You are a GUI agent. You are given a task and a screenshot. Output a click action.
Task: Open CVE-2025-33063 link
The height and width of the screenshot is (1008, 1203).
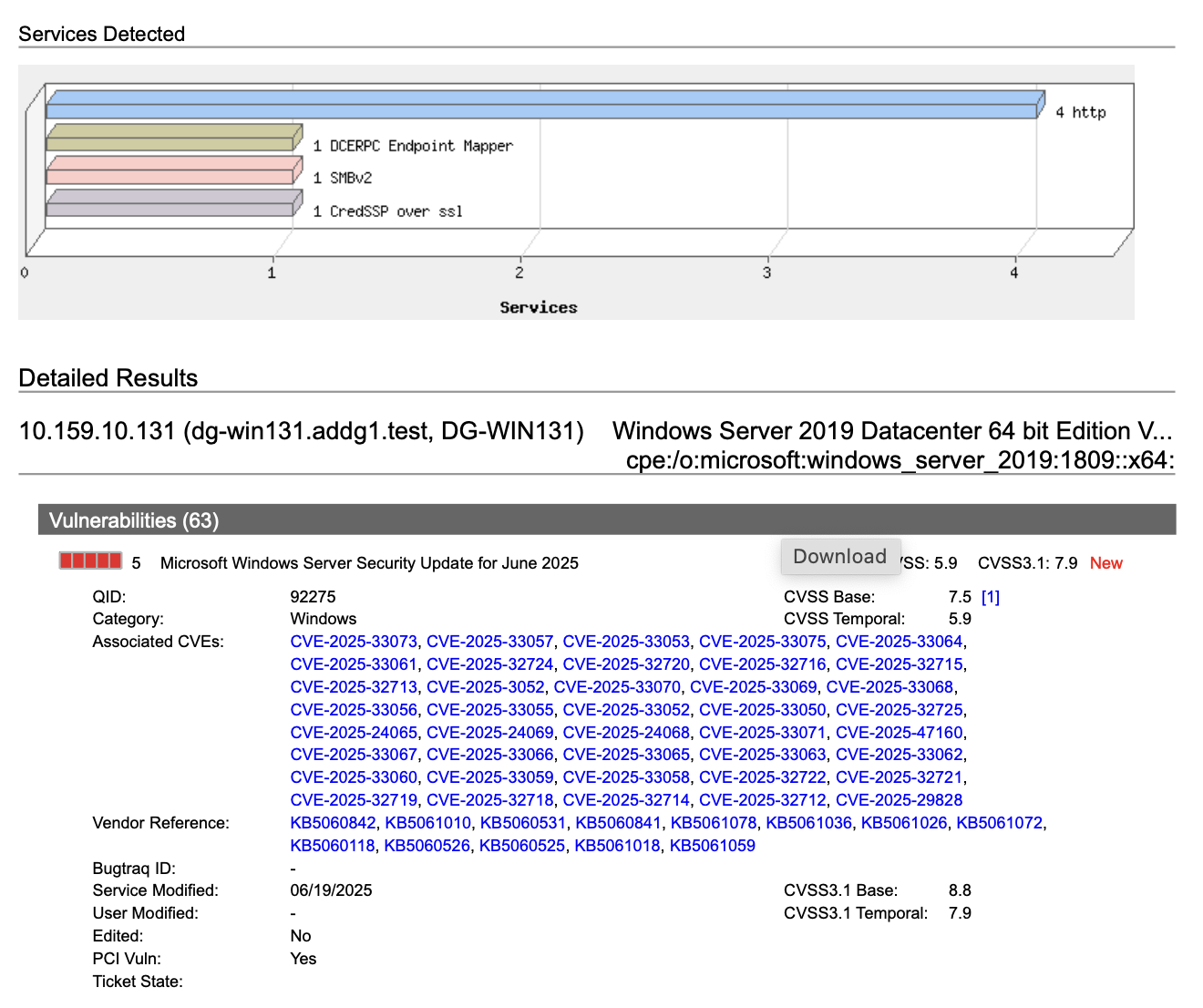pyautogui.click(x=763, y=755)
